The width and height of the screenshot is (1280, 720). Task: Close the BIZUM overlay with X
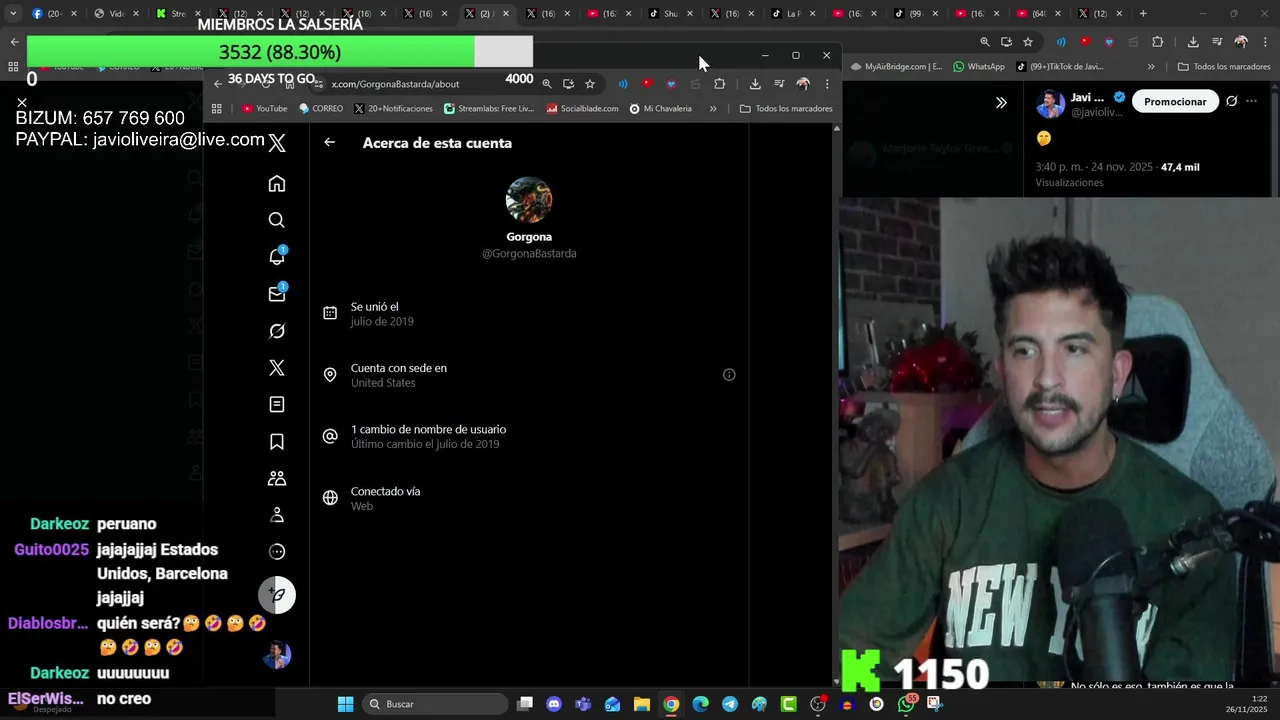[x=21, y=102]
